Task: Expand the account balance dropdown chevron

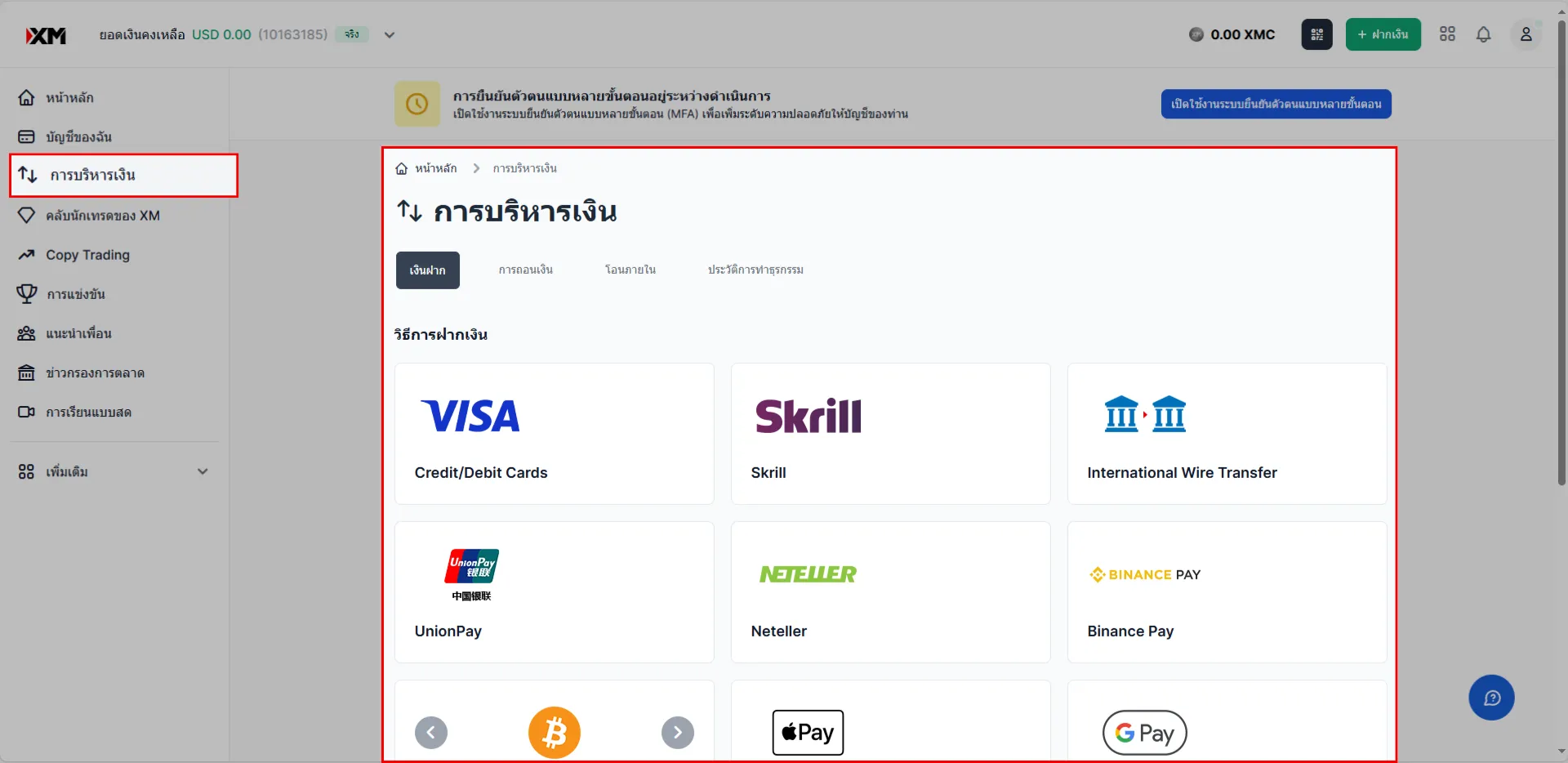Action: tap(390, 35)
